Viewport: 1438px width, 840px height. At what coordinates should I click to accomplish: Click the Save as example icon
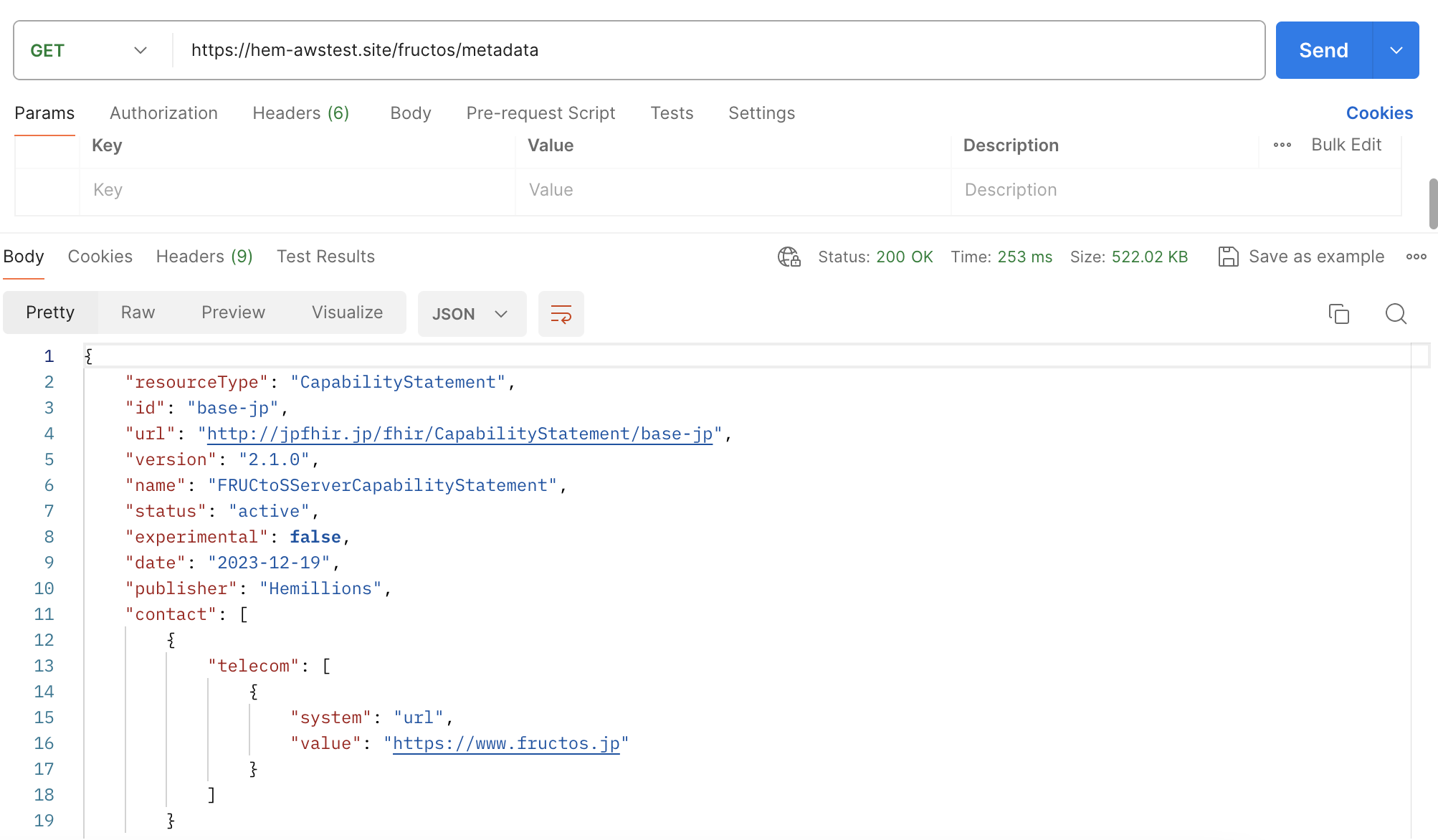coord(1227,257)
